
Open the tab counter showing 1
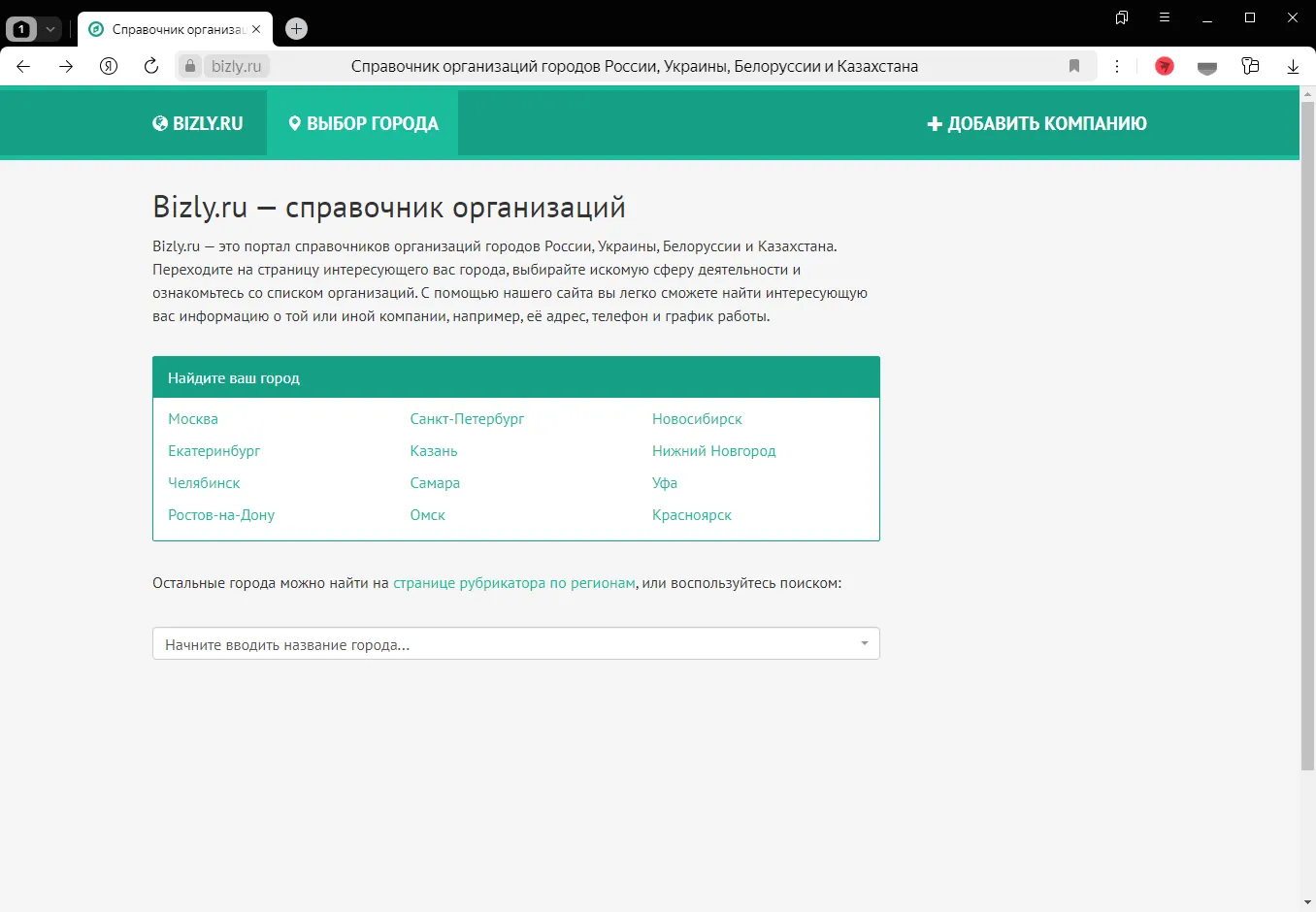point(21,29)
